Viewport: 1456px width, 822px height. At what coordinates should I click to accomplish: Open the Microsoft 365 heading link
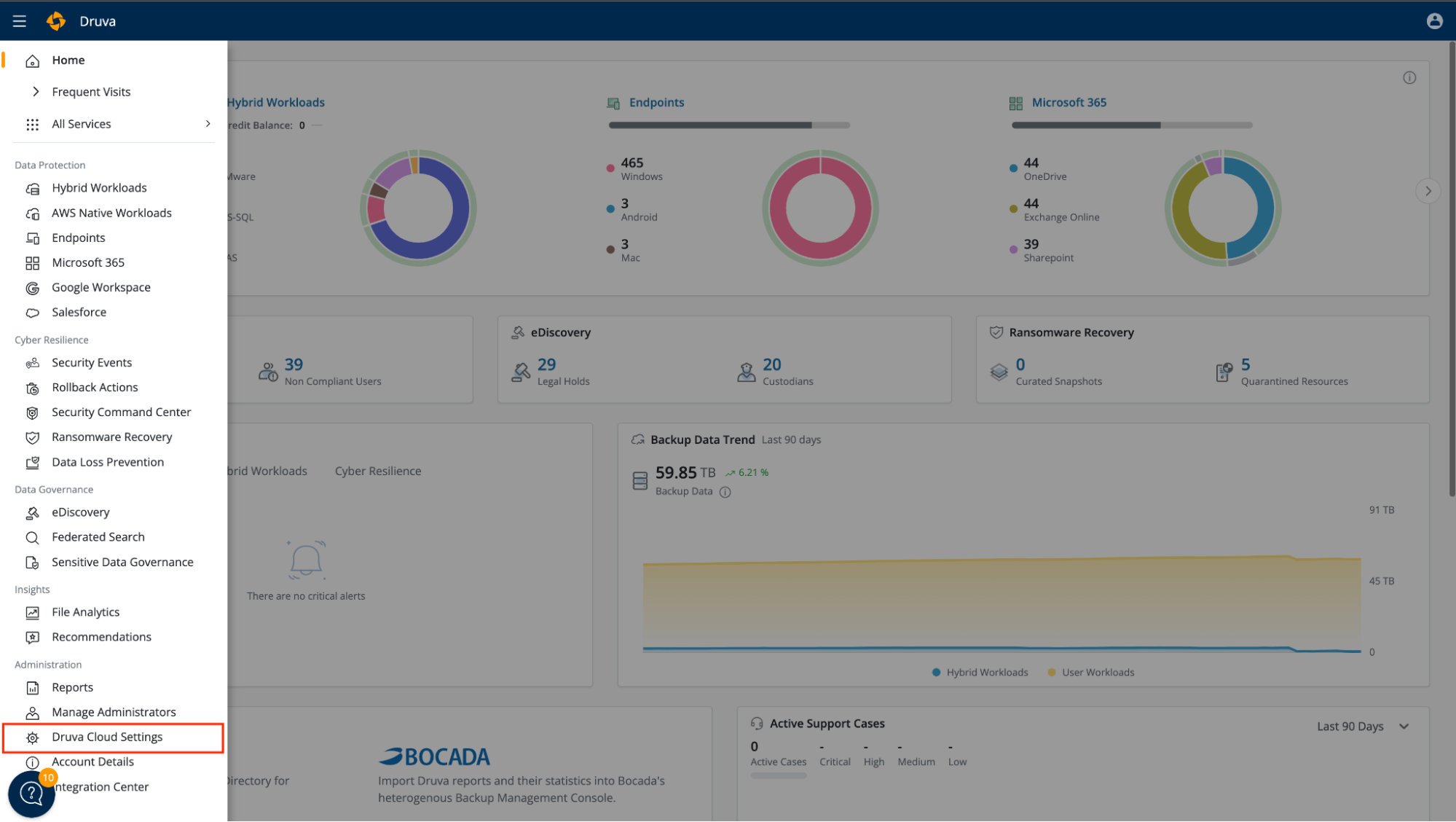(x=1069, y=103)
